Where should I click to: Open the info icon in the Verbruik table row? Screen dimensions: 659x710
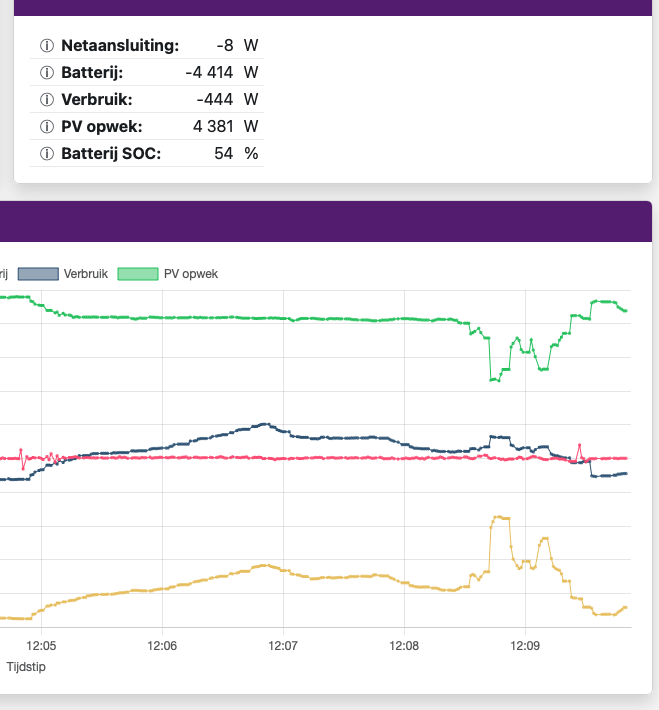coord(46,100)
